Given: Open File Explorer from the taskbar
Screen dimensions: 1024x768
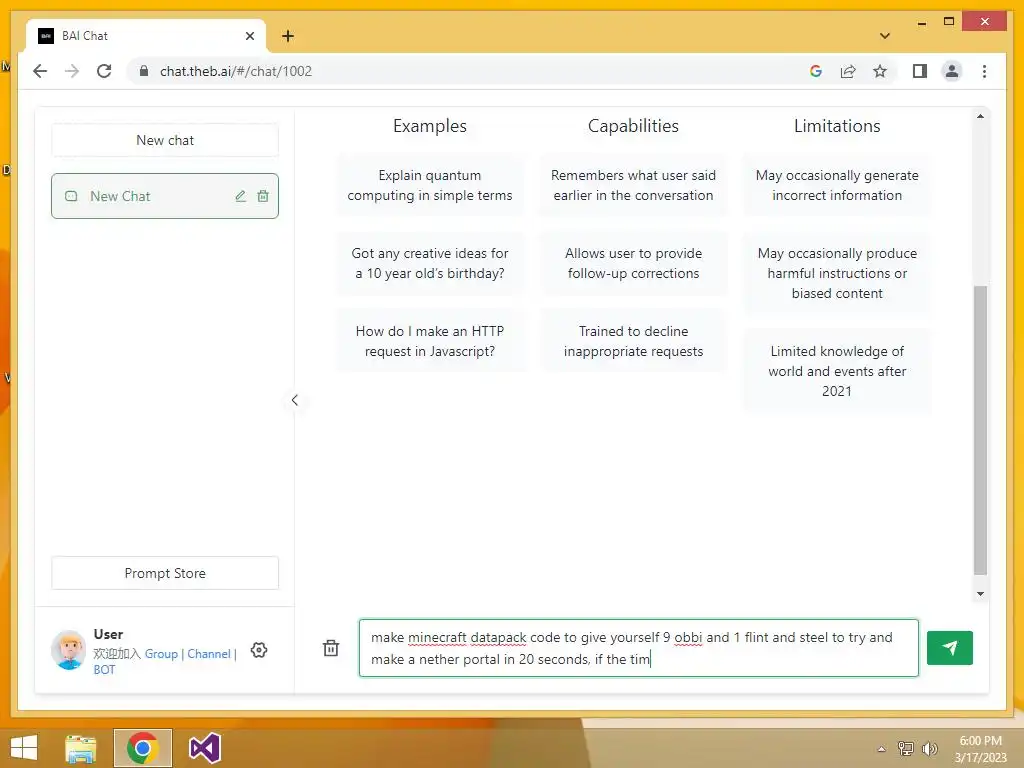Looking at the screenshot, I should point(80,748).
